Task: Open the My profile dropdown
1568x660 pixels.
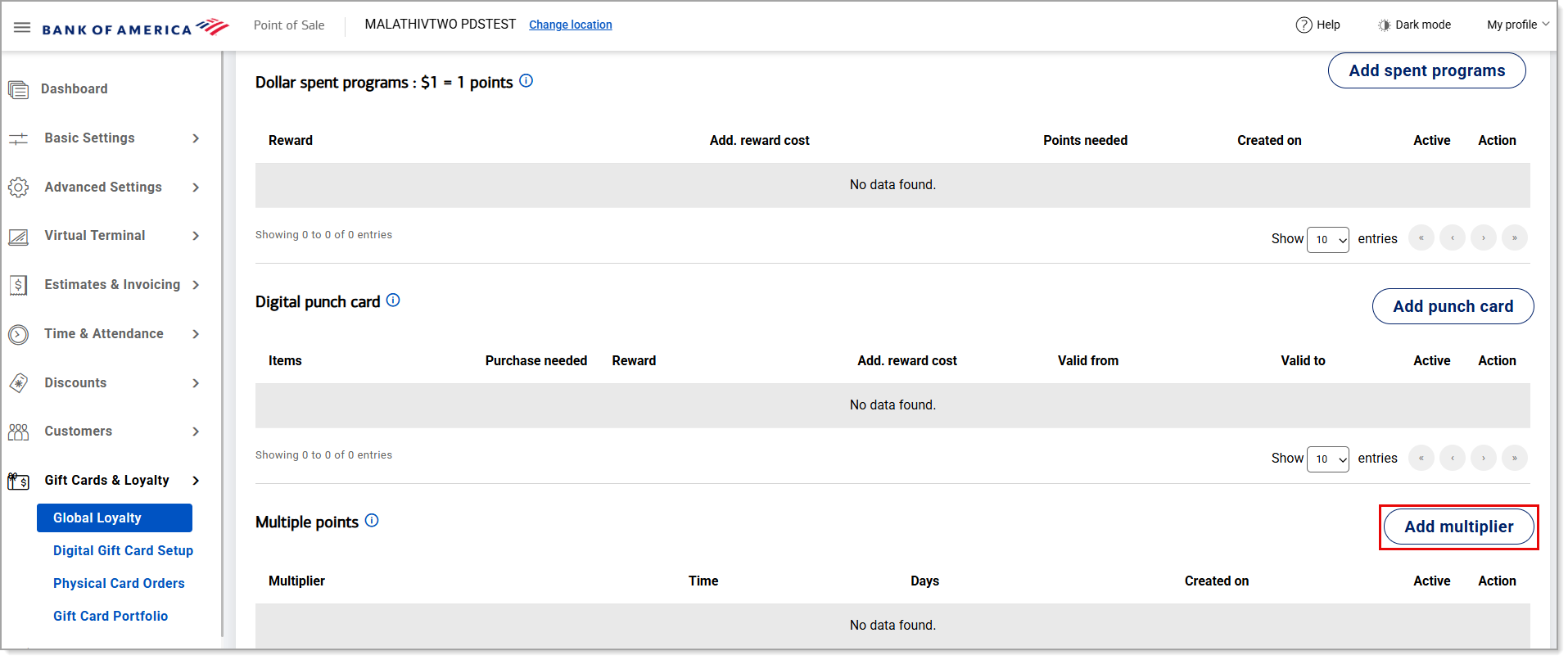Action: (1518, 25)
